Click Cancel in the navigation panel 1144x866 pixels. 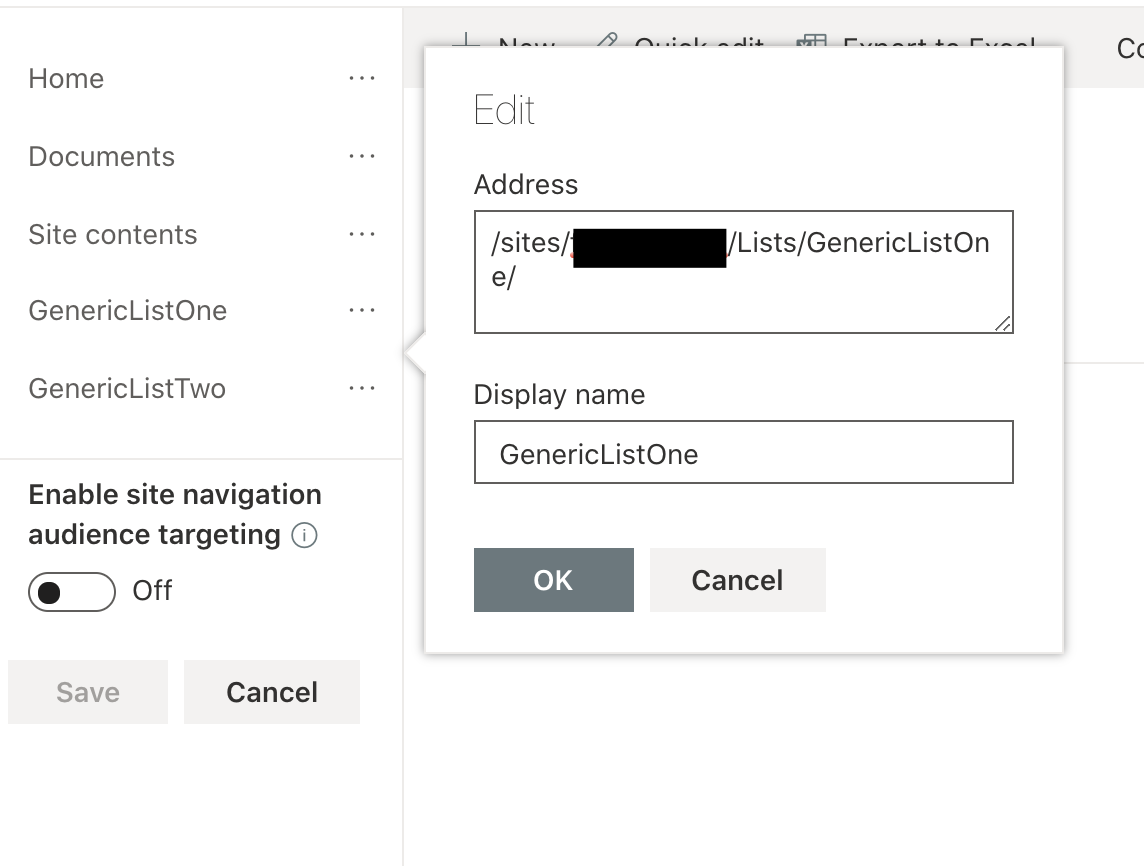pos(271,691)
